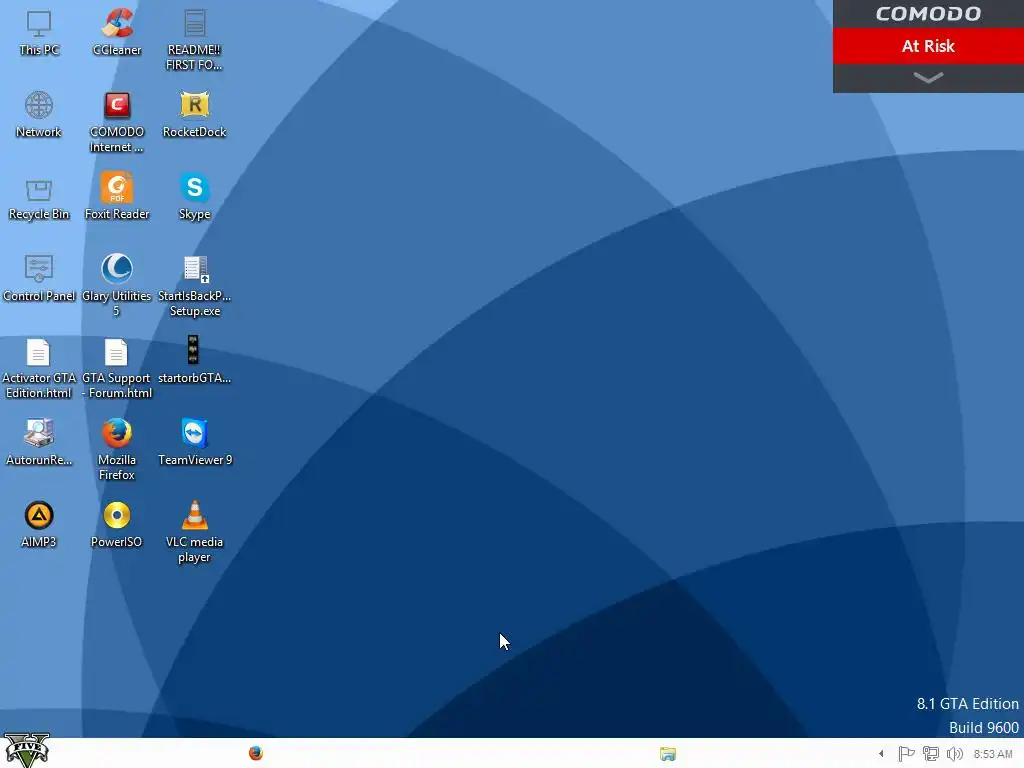Select GTA Support - Forum.html file
Viewport: 1024px width, 768px height.
coord(117,368)
